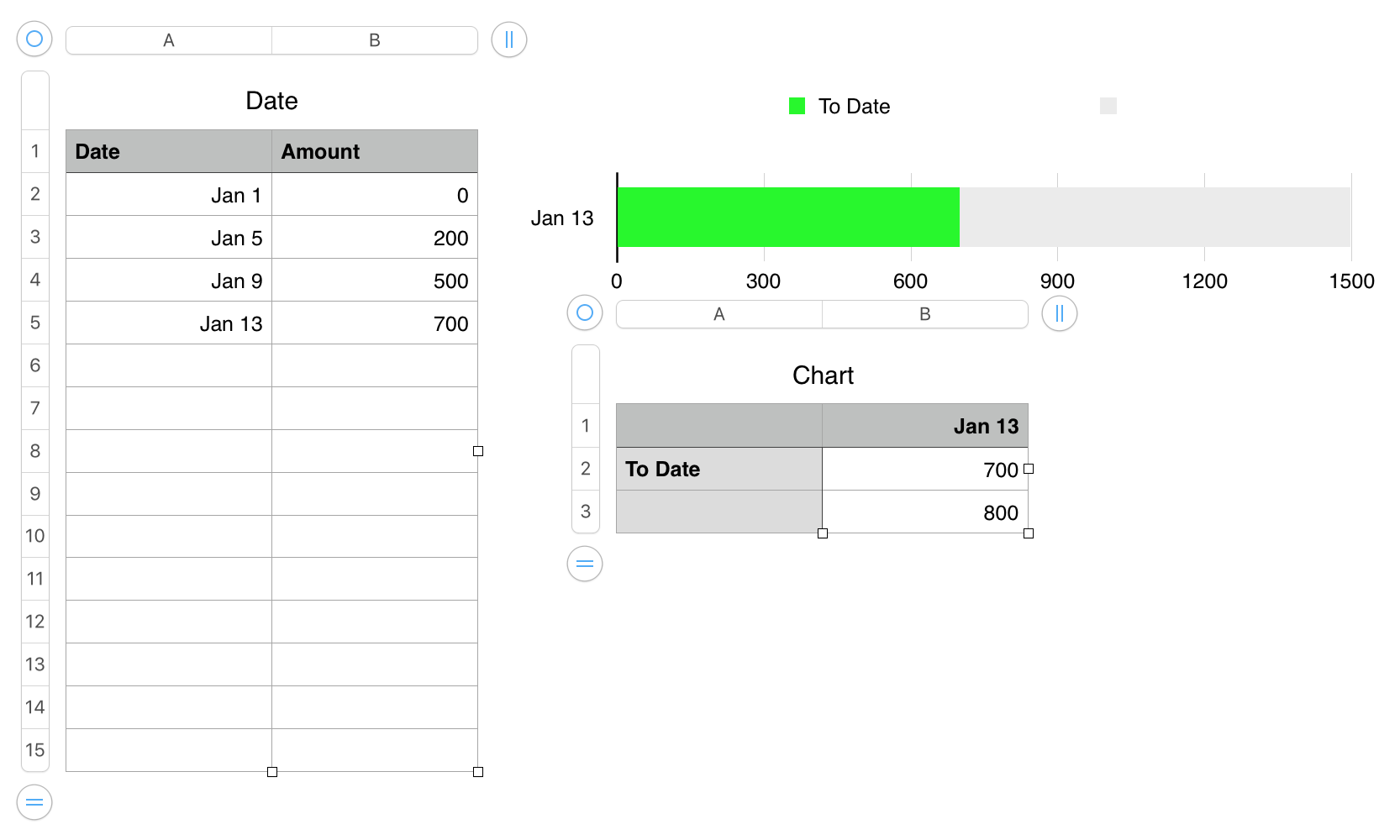Select the cell containing 700 in Chart table
Screen dimensions: 1400x840
point(925,470)
